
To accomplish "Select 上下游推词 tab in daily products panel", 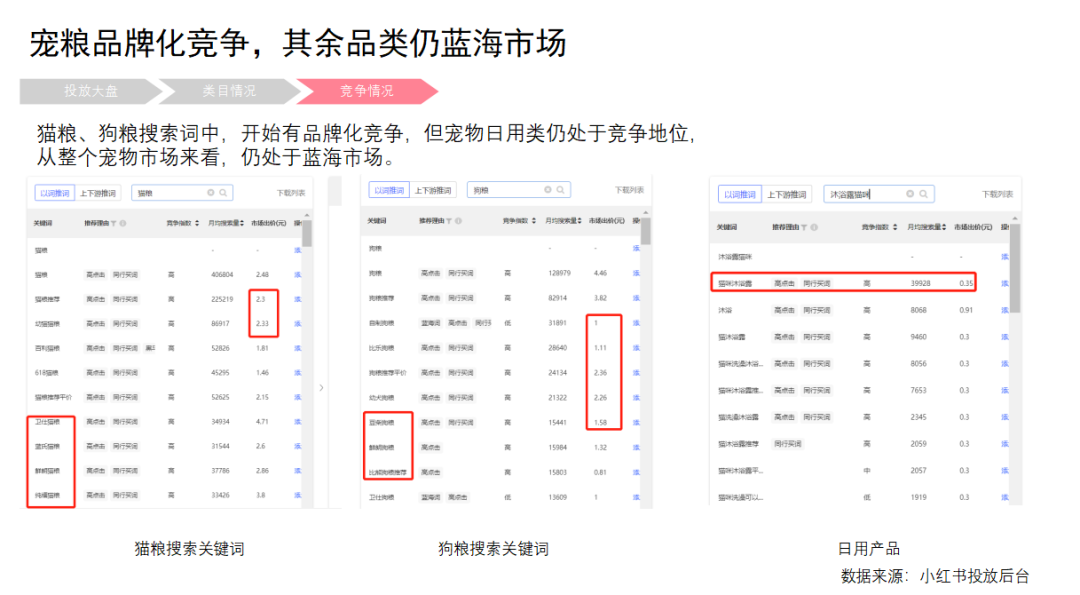I will pos(787,195).
